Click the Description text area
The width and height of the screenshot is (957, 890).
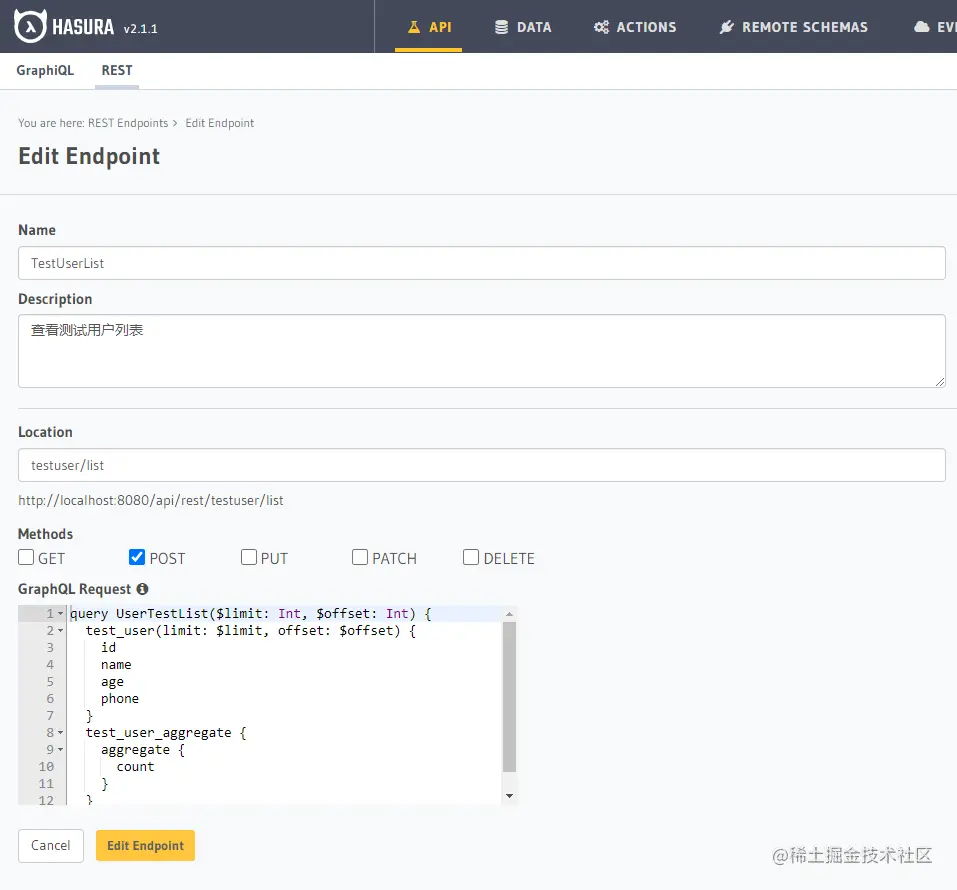pos(482,351)
